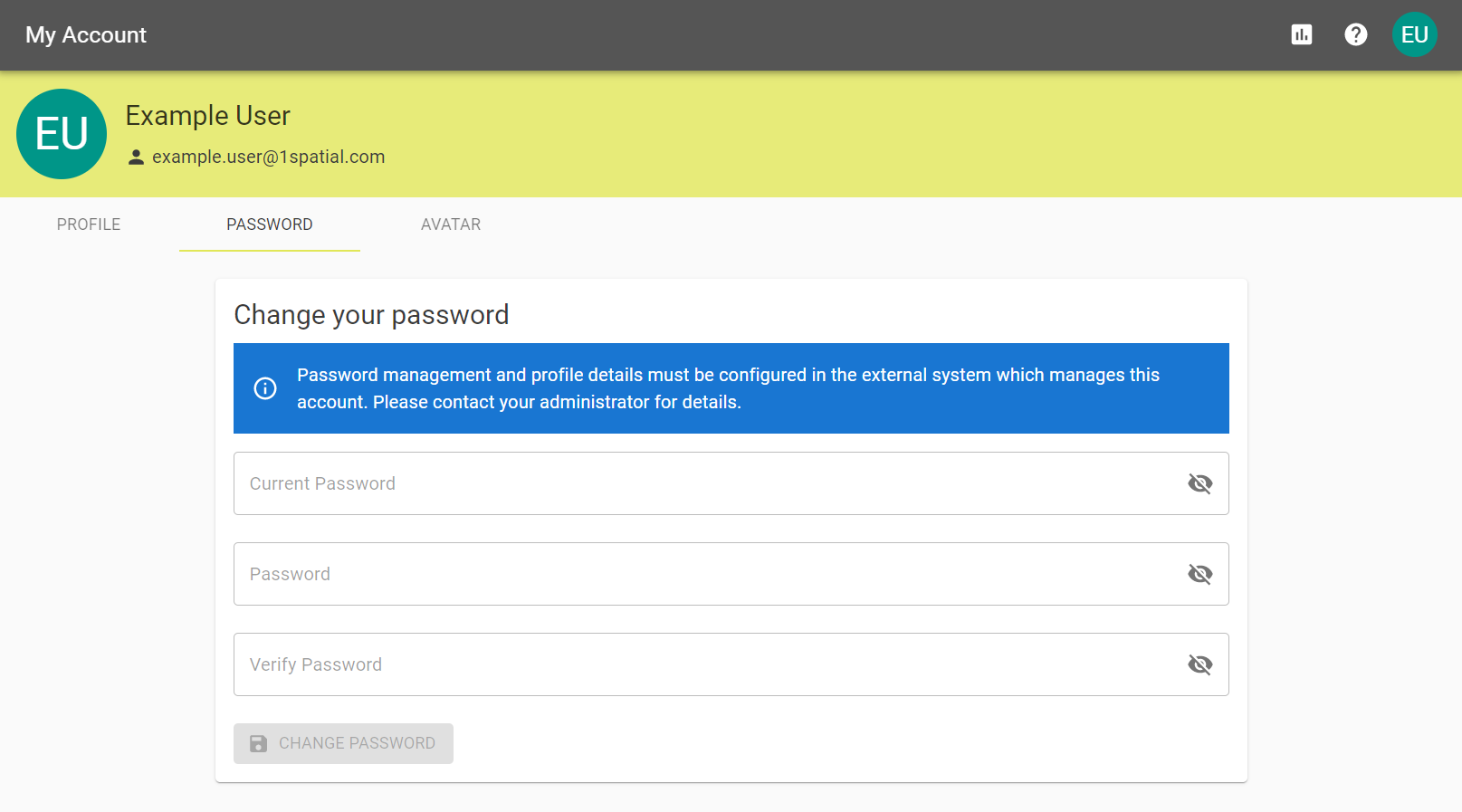Screen dimensions: 1462x812
Task: Click the password management notice text
Action: coord(728,388)
